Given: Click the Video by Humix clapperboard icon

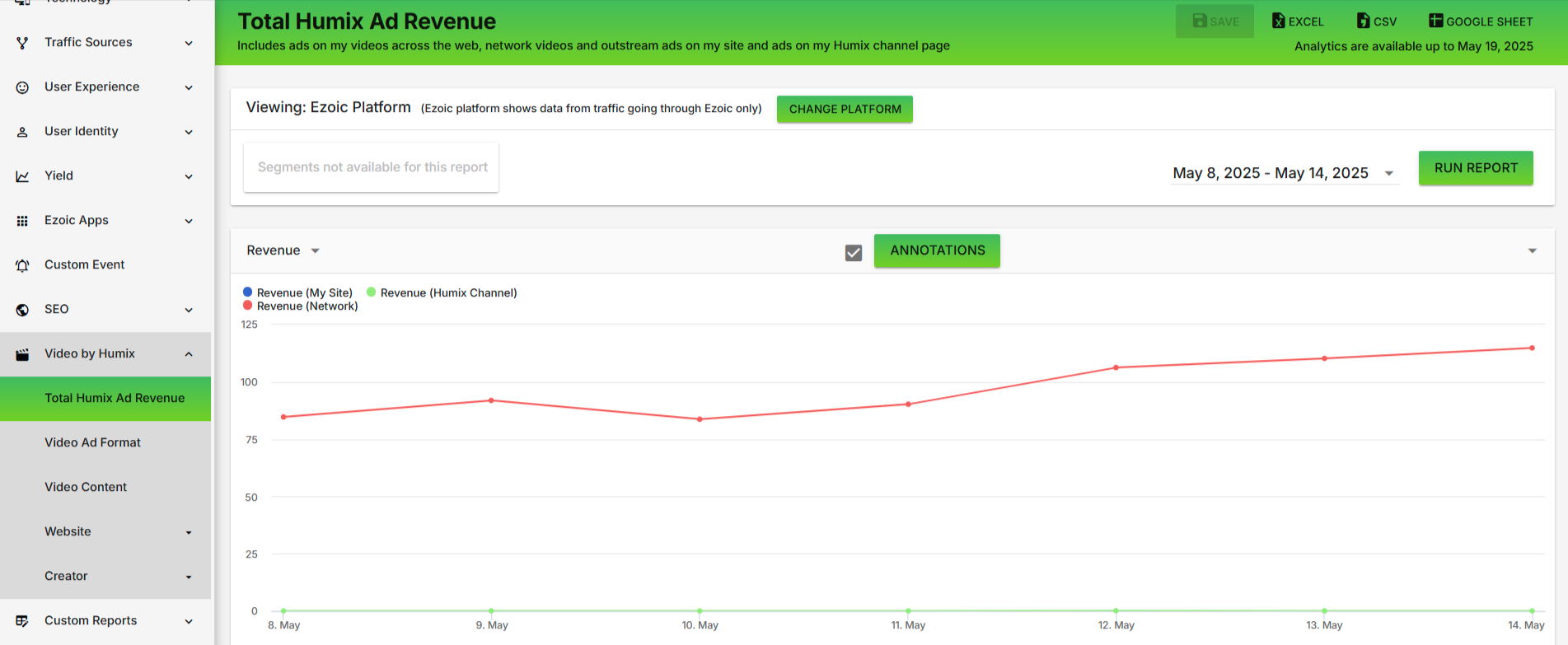Looking at the screenshot, I should click(x=22, y=354).
